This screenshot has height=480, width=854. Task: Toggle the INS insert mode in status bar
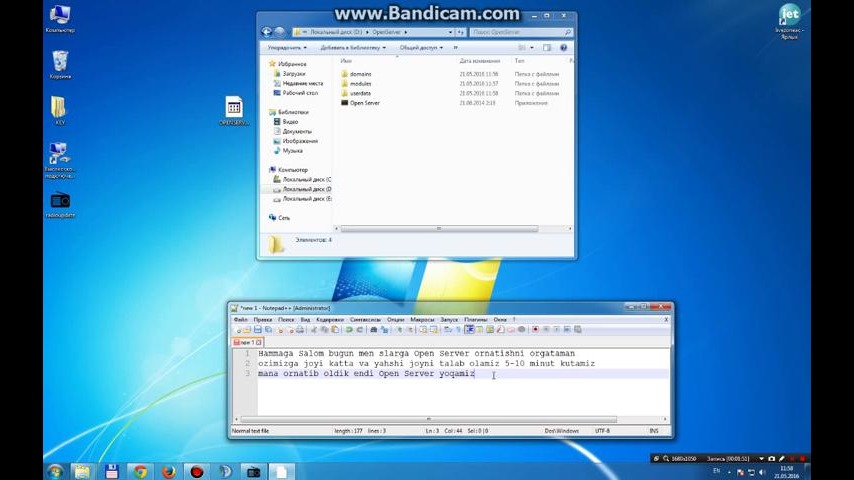pos(654,431)
